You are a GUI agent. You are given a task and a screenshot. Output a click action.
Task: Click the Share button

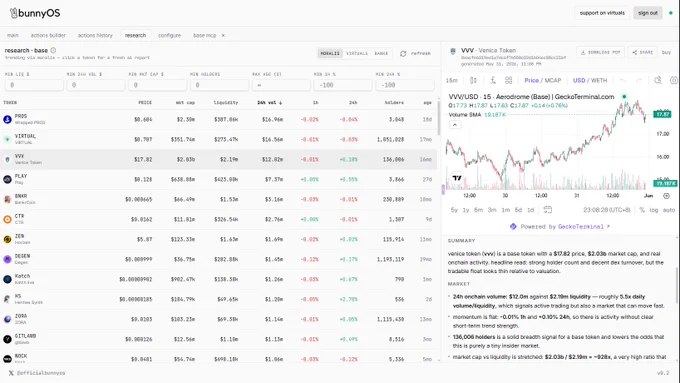pyautogui.click(x=642, y=52)
